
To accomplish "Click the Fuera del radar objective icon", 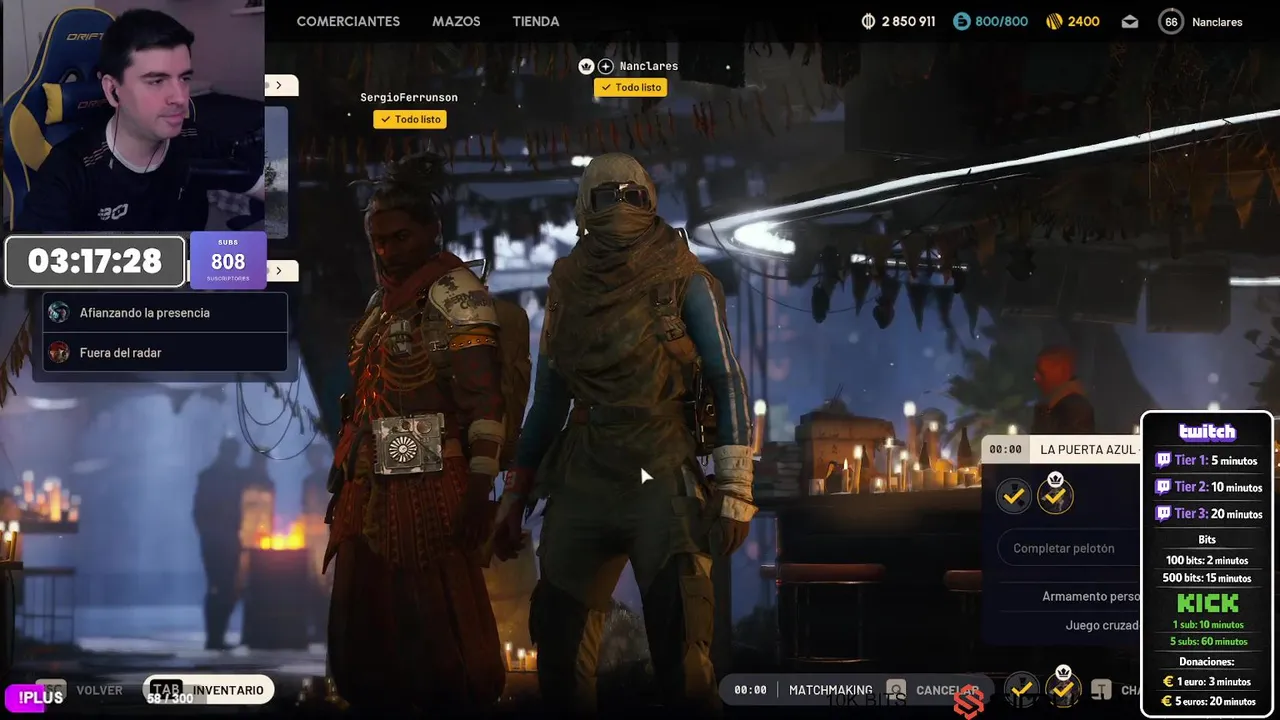I will (59, 352).
